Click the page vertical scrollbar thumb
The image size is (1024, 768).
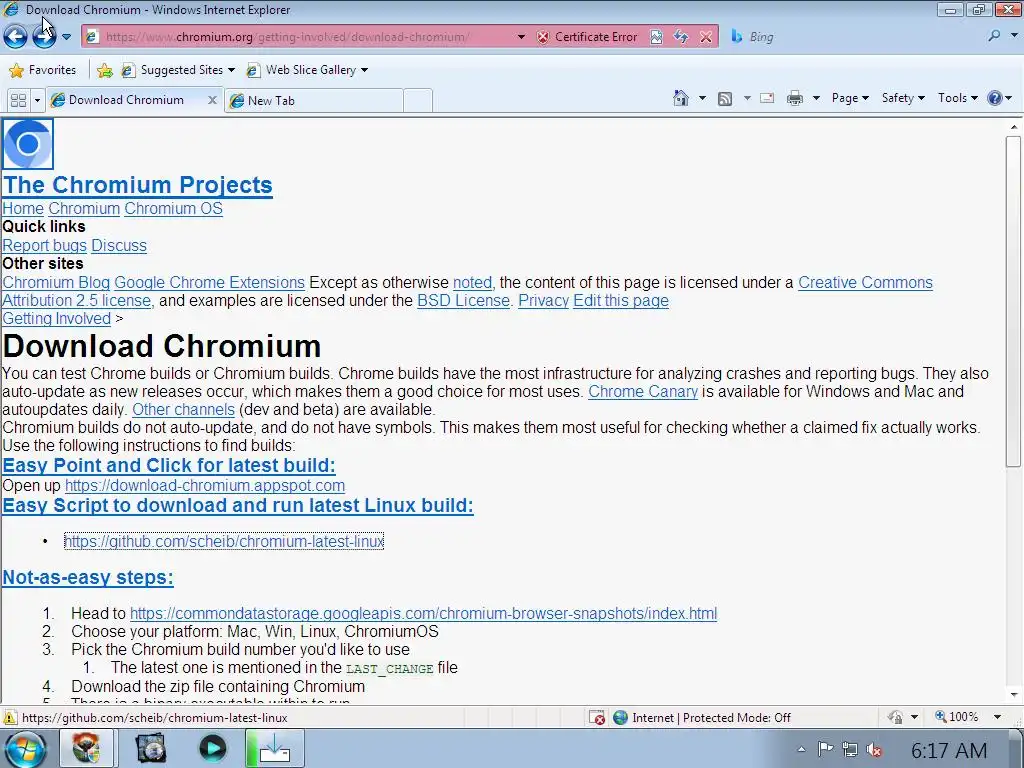(x=1013, y=301)
